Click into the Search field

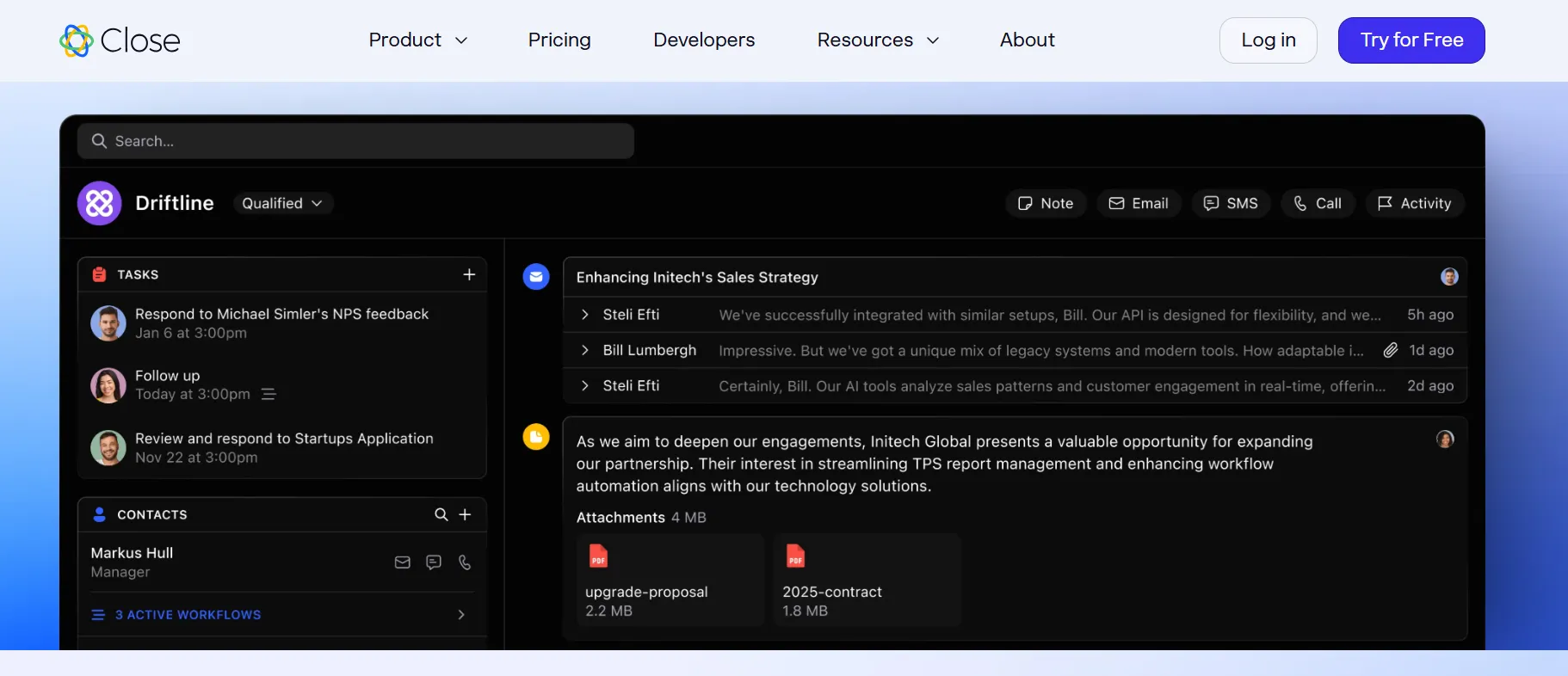click(x=355, y=141)
